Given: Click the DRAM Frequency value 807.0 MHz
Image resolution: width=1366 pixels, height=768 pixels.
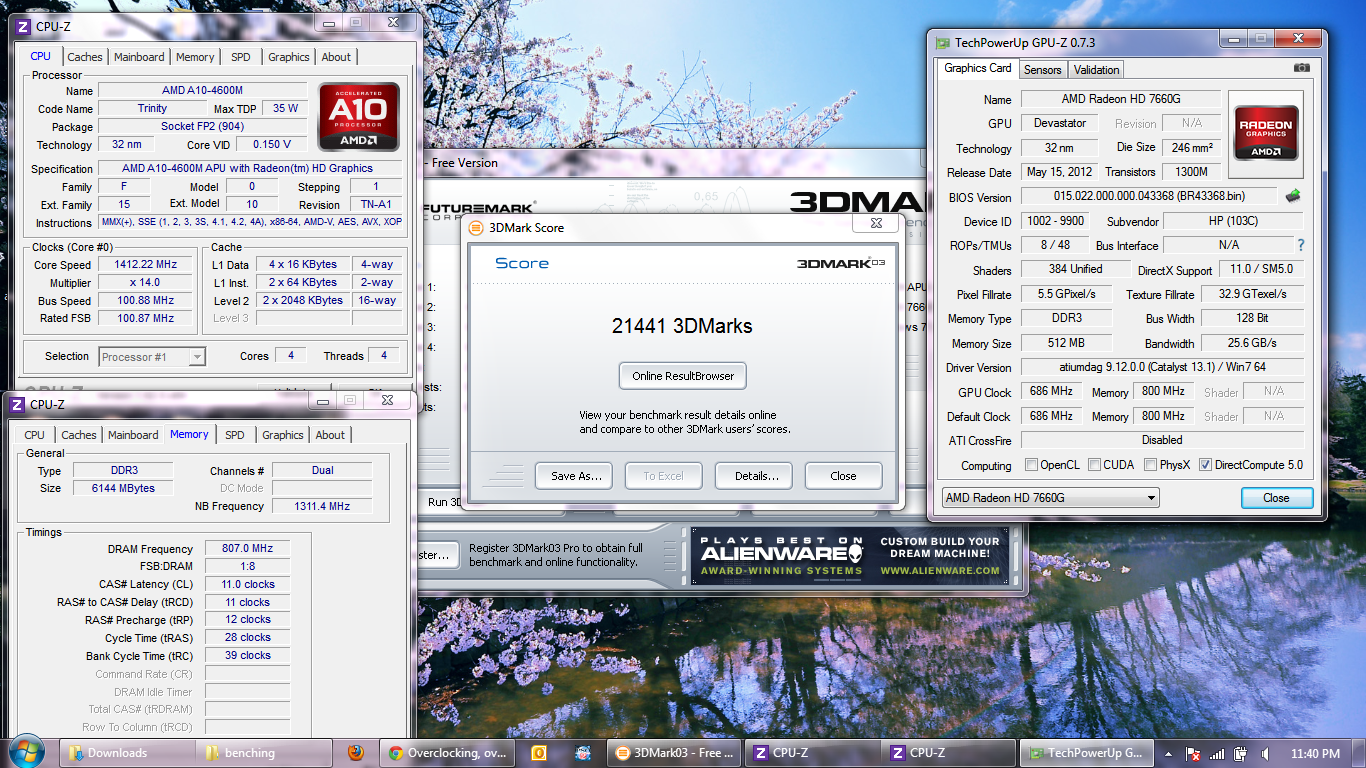Looking at the screenshot, I should (x=247, y=549).
